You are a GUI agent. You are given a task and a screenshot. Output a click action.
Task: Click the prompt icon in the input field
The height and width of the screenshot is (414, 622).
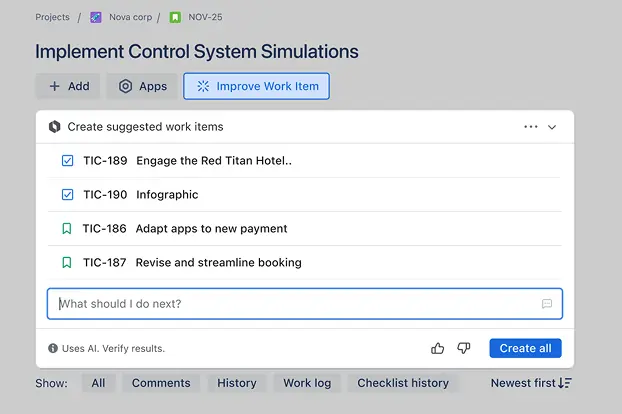click(547, 304)
